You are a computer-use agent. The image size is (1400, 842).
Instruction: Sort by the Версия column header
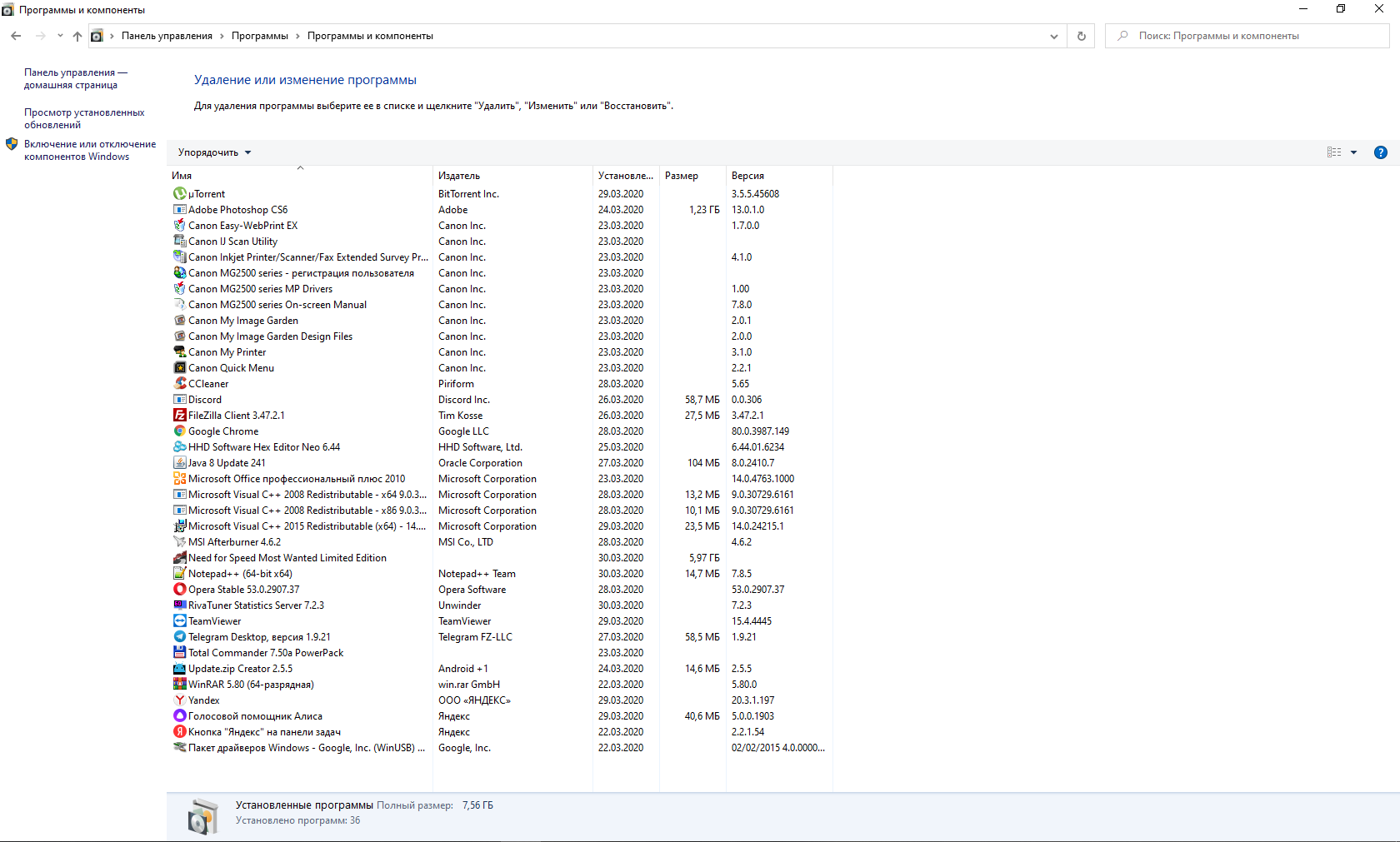click(779, 176)
